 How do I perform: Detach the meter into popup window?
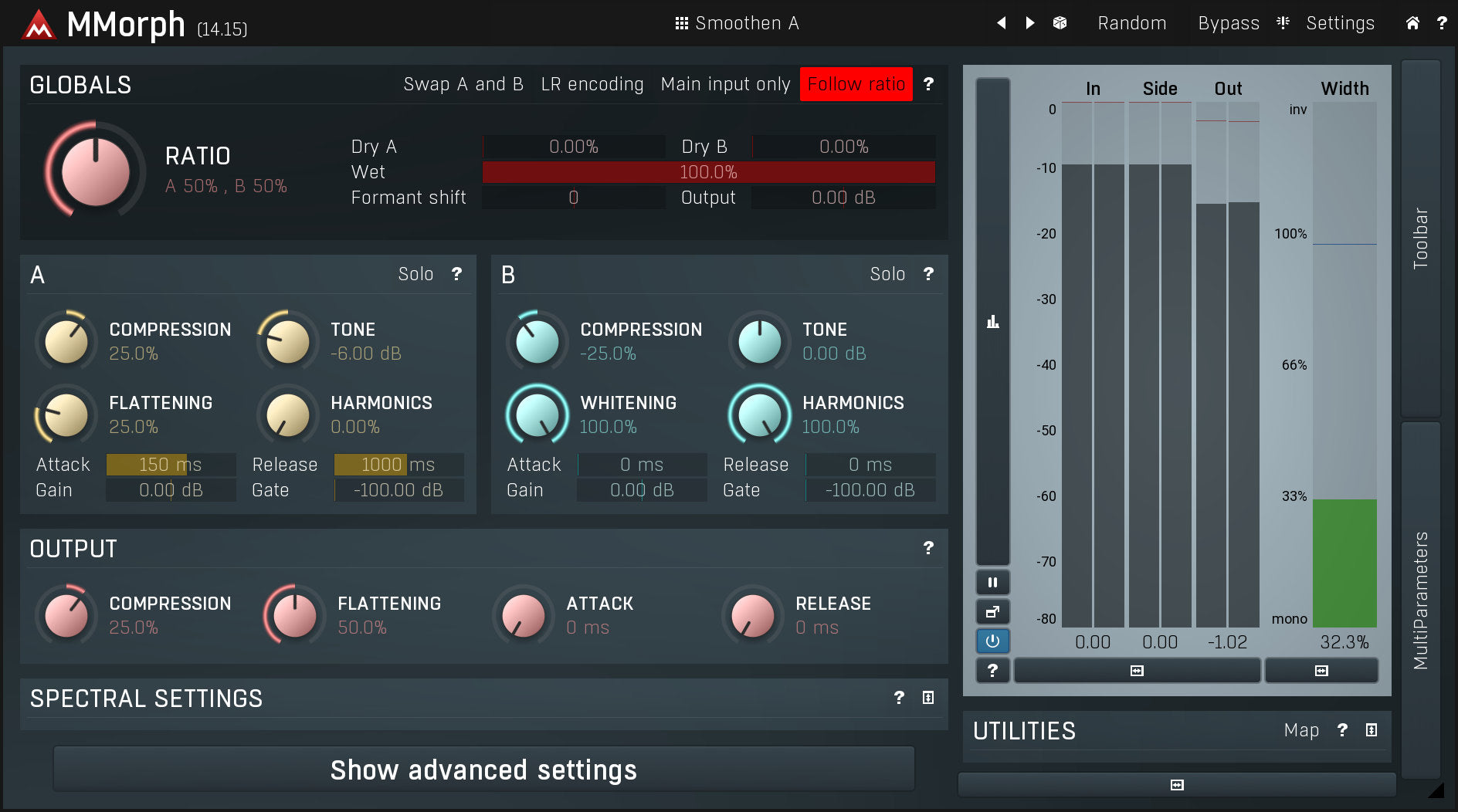pyautogui.click(x=992, y=612)
